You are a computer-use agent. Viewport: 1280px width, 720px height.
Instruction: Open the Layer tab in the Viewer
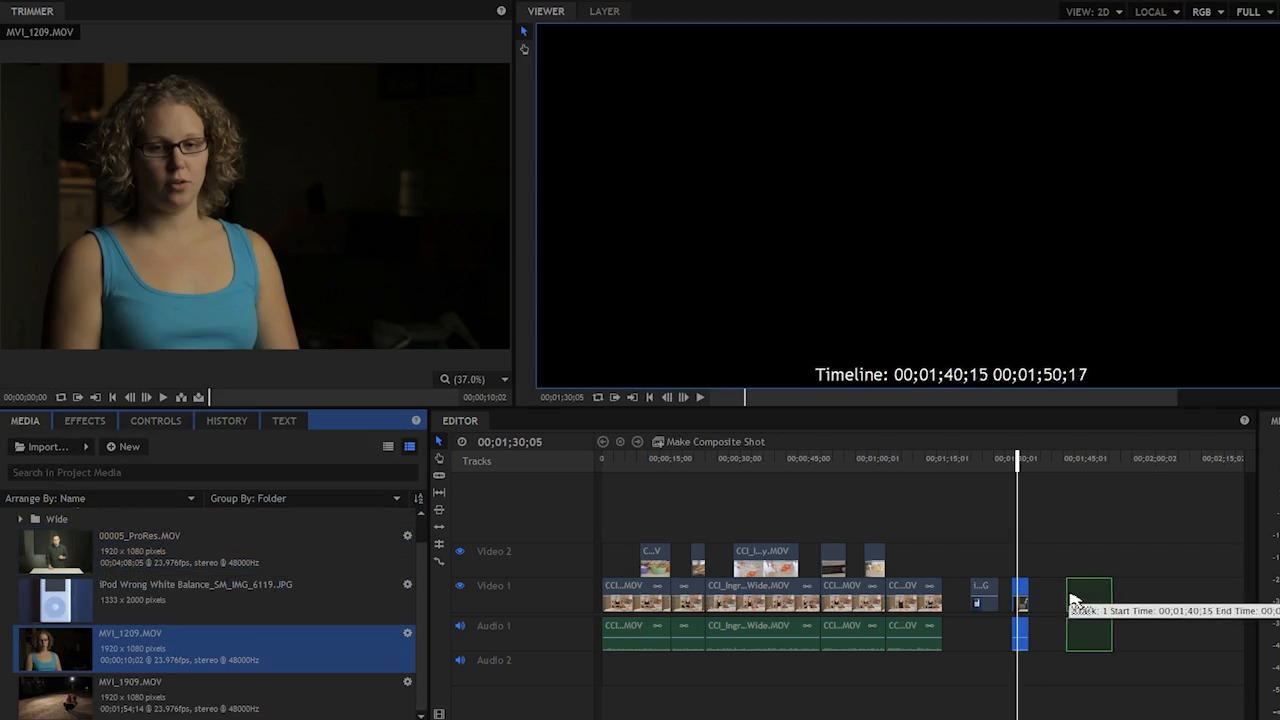(x=604, y=11)
